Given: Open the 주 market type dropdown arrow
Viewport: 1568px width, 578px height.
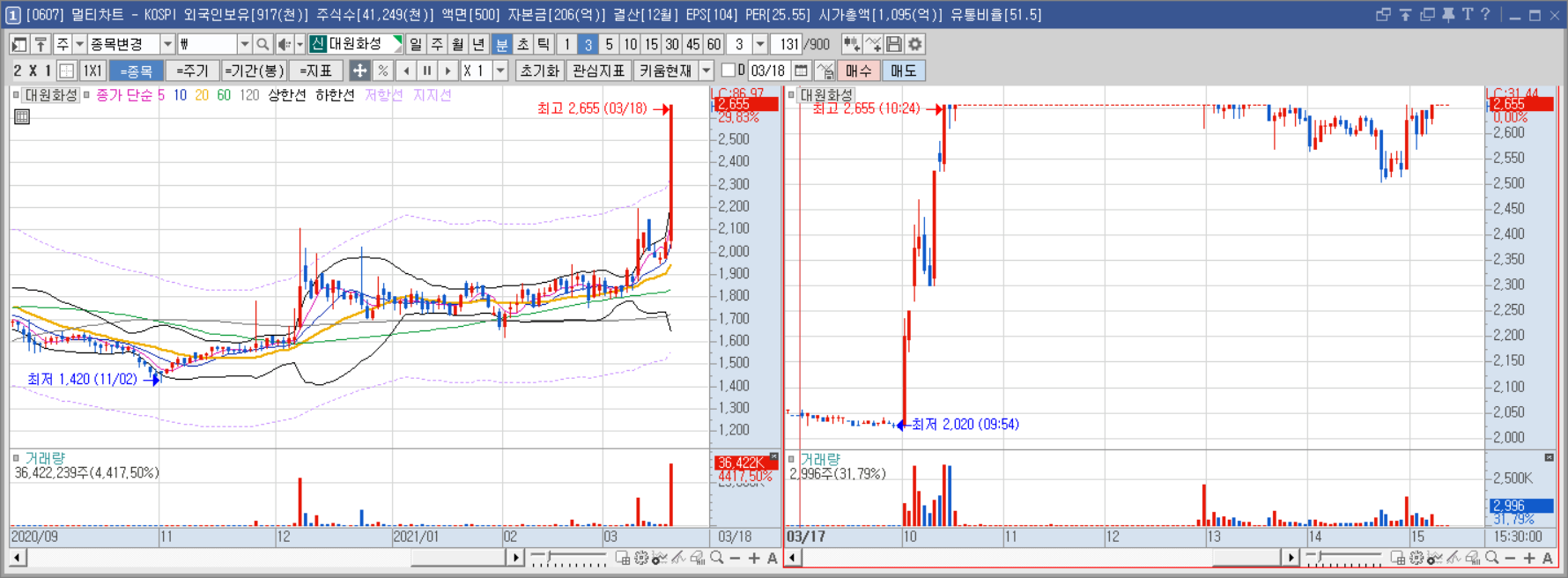Looking at the screenshot, I should [79, 44].
